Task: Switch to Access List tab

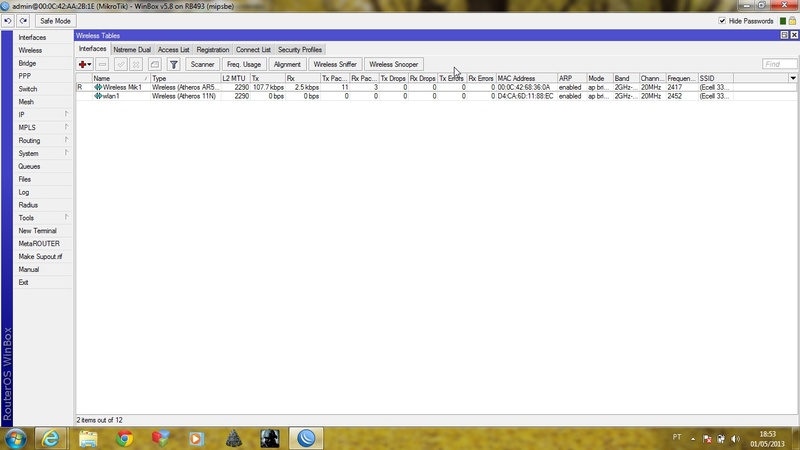Action: click(173, 49)
